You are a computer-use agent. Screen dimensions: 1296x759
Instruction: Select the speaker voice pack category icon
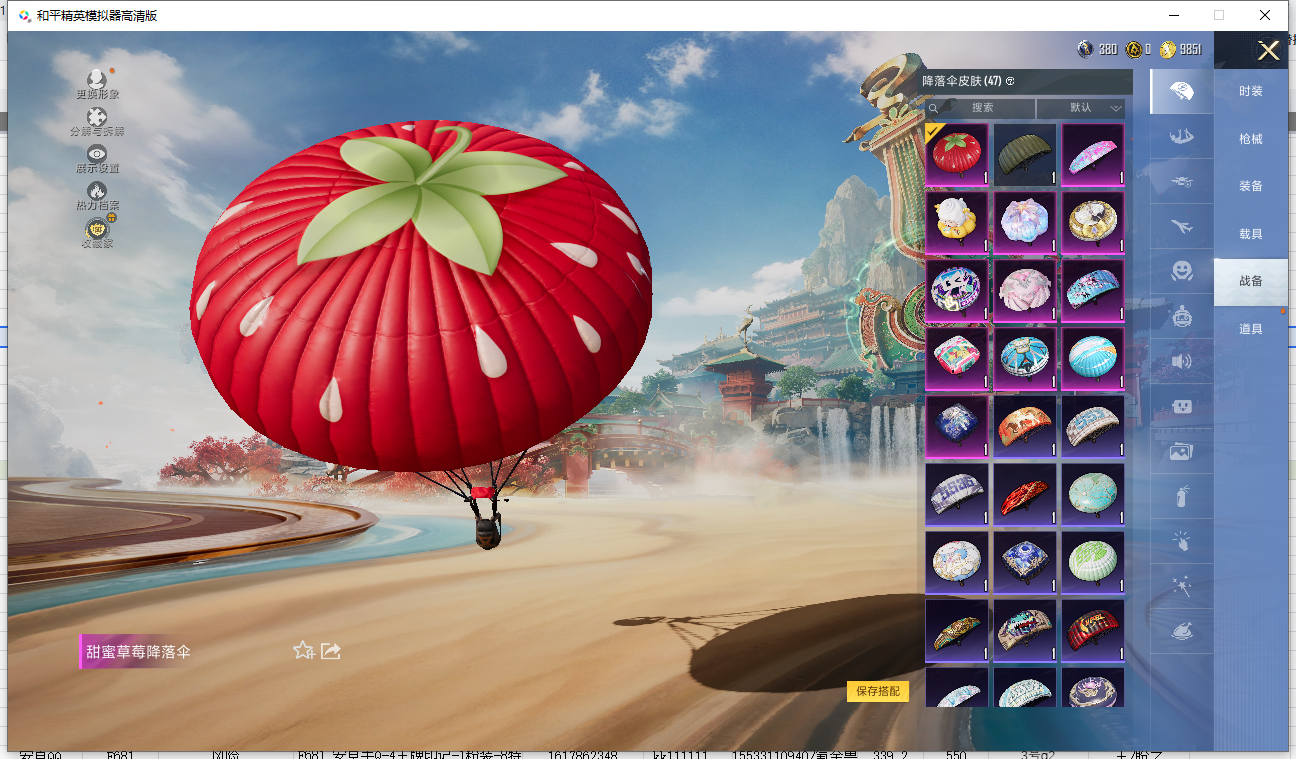tap(1181, 361)
